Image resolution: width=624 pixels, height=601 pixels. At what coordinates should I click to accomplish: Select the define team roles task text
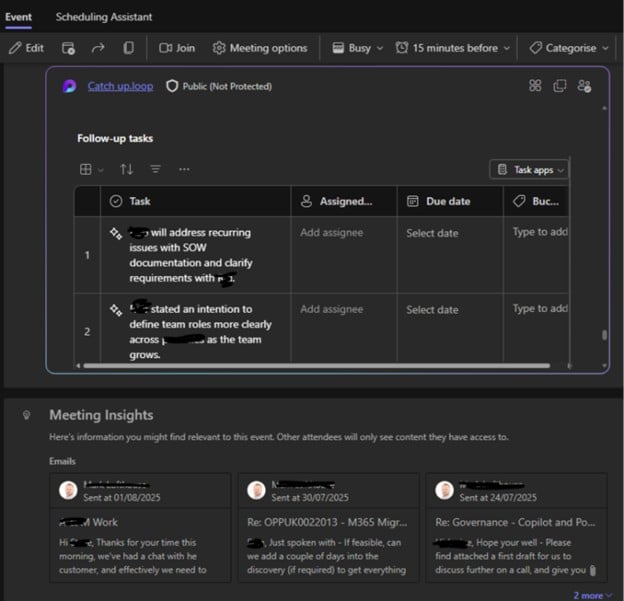(200, 332)
